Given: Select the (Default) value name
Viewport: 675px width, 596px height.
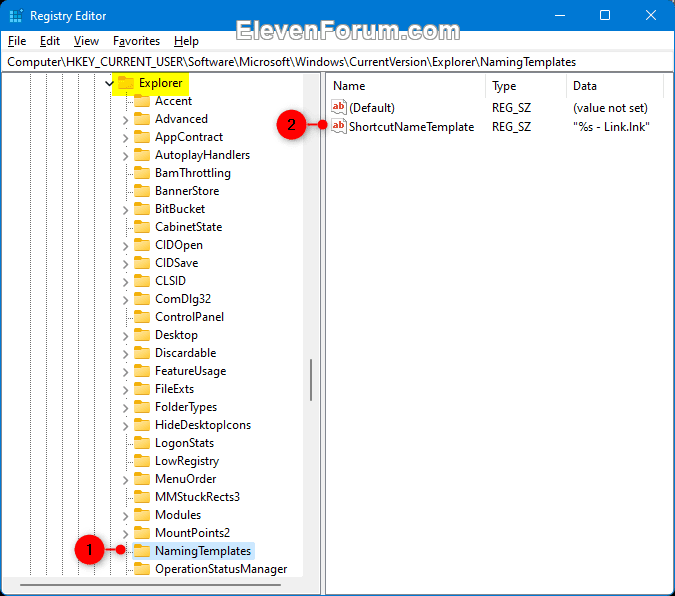Looking at the screenshot, I should click(372, 108).
